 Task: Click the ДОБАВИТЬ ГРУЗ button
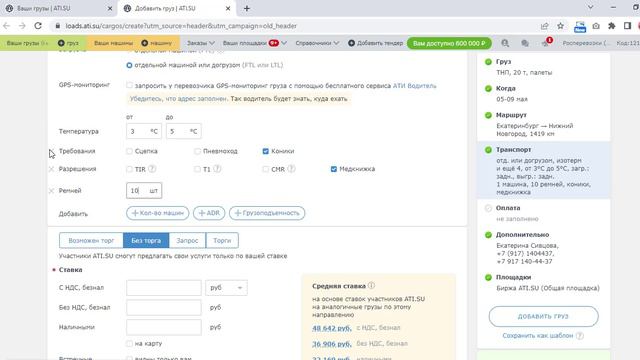543,316
